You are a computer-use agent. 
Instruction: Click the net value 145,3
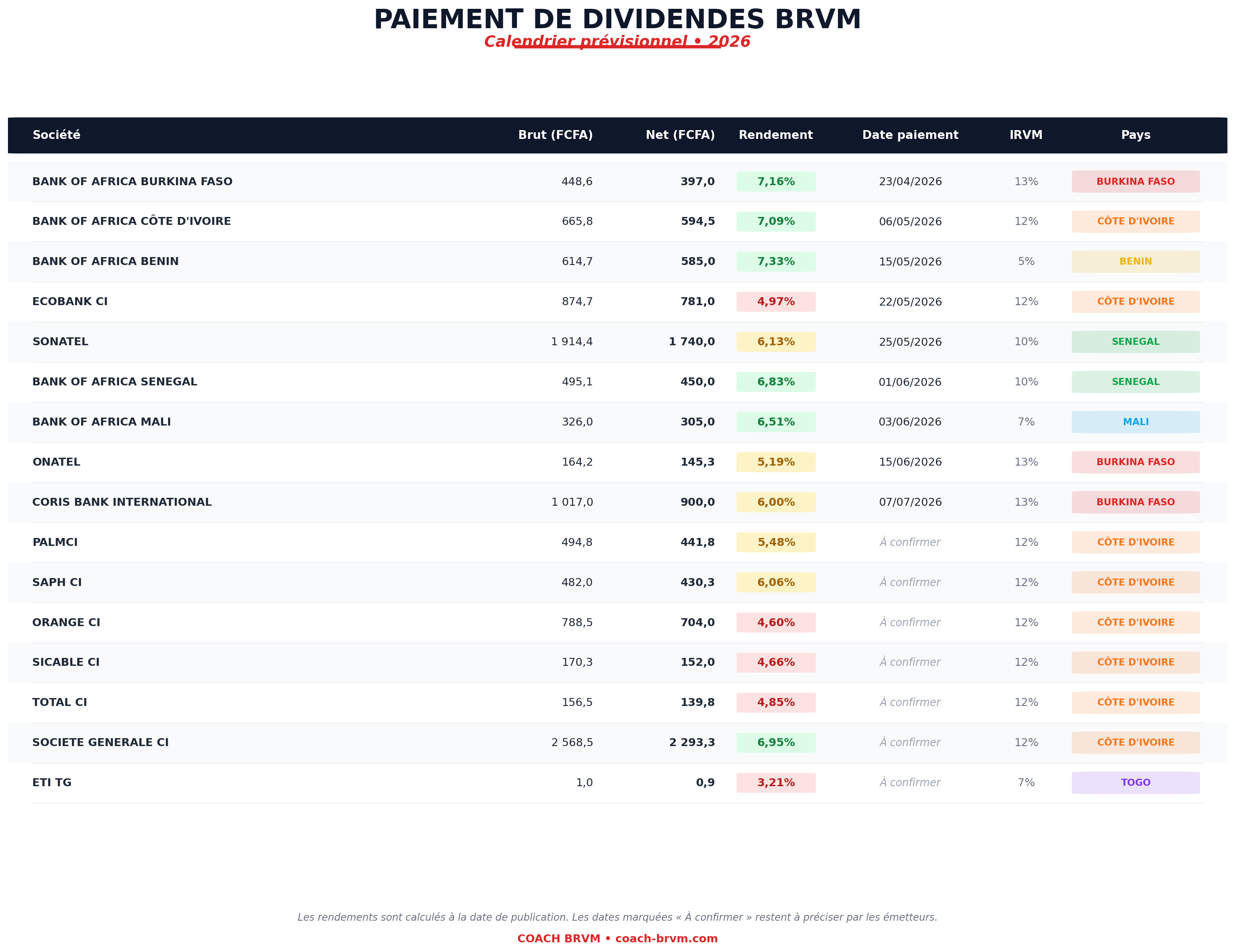pos(698,462)
